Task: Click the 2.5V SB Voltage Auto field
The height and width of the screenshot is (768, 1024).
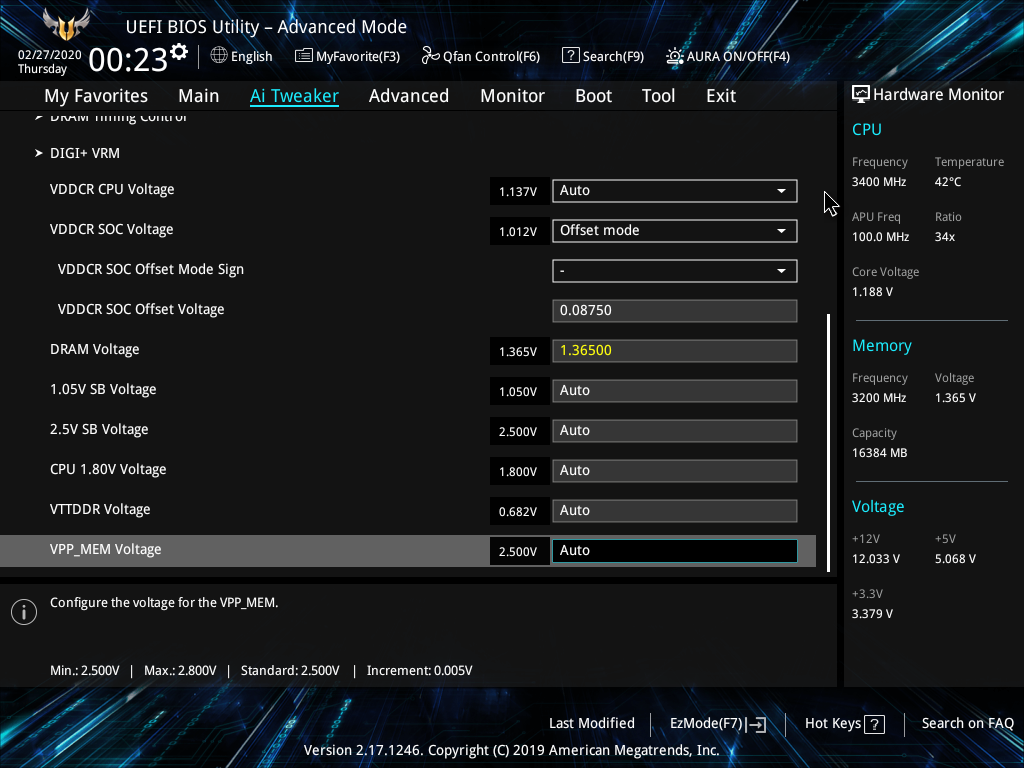Action: click(x=675, y=431)
